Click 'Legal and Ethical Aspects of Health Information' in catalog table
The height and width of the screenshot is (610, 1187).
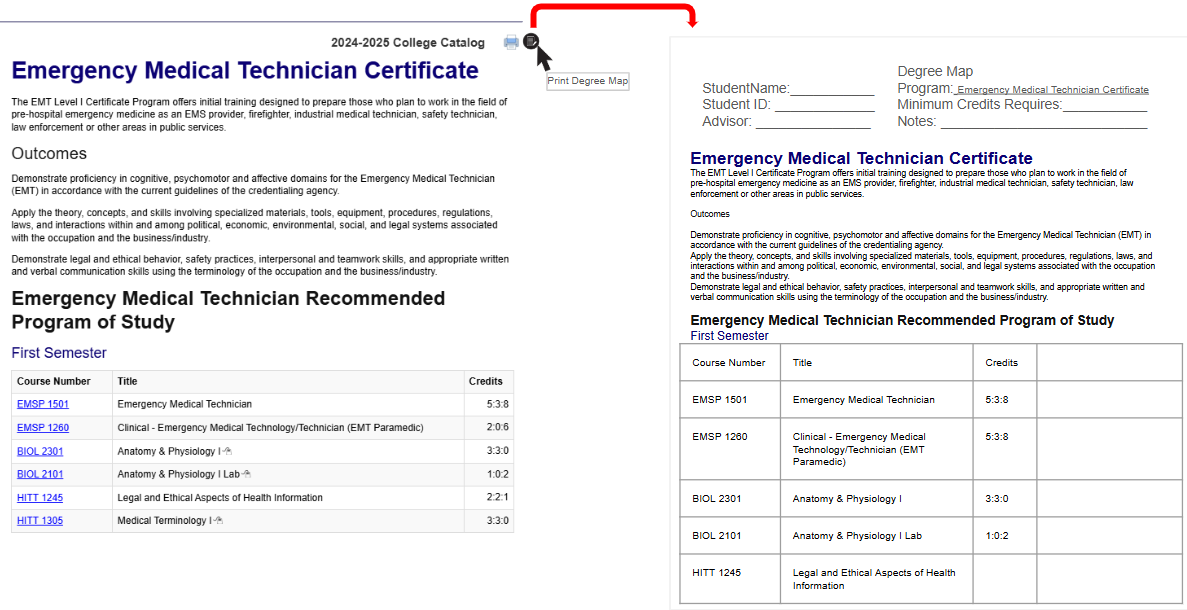point(220,497)
